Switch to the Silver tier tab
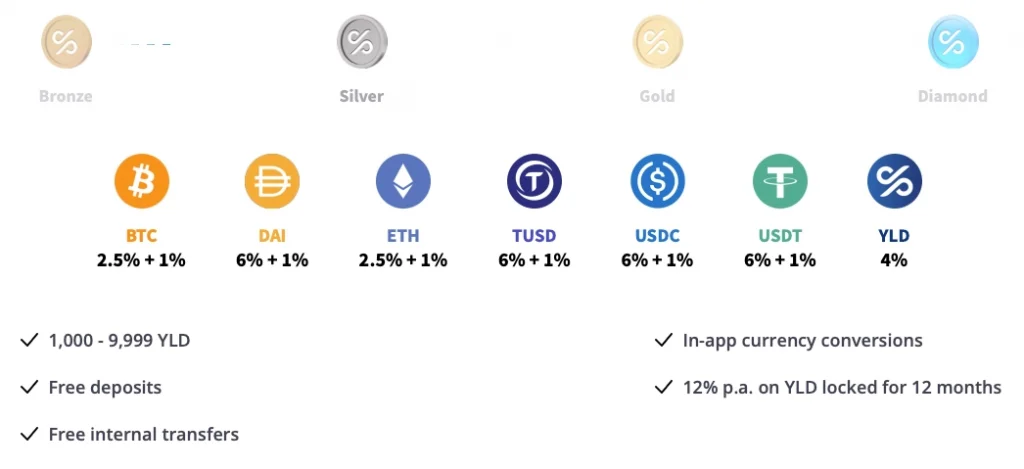1024x469 pixels. tap(362, 97)
